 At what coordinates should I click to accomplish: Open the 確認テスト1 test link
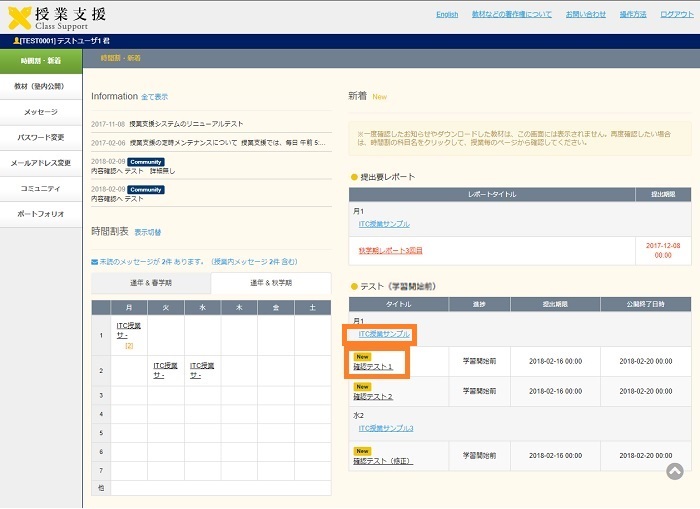coord(373,367)
